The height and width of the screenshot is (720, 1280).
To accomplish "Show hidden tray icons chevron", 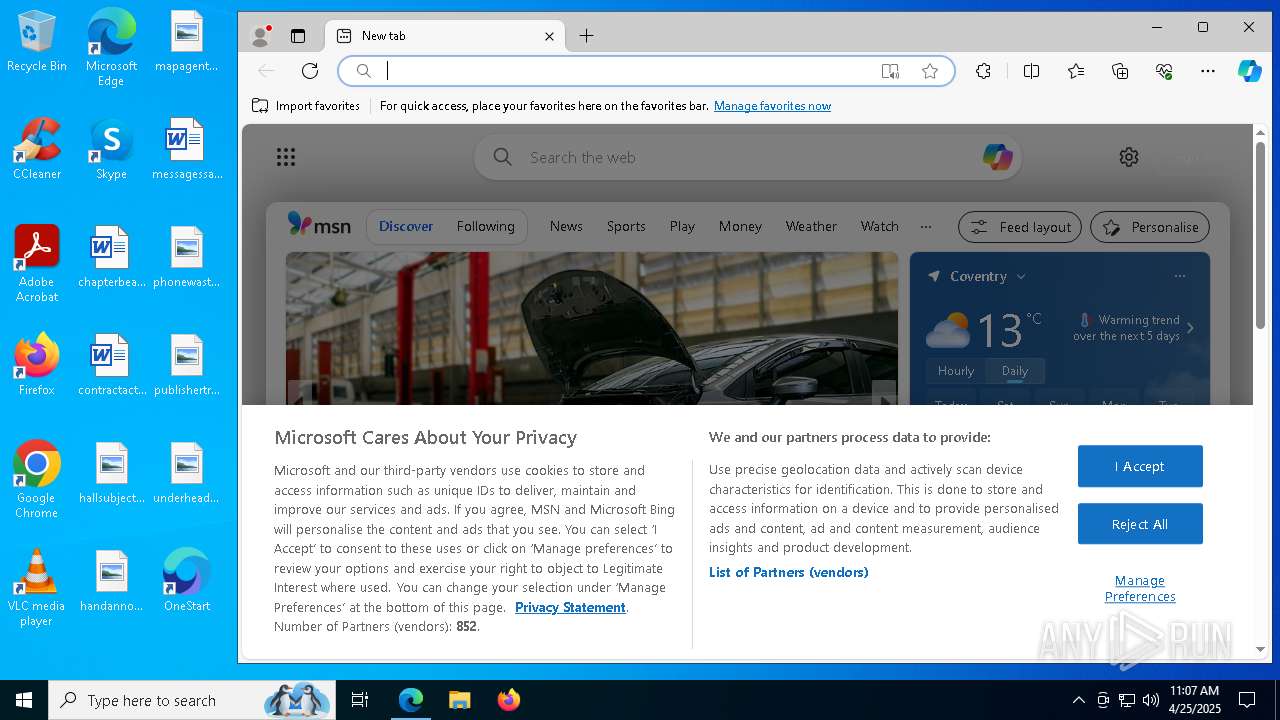I will click(x=1078, y=700).
